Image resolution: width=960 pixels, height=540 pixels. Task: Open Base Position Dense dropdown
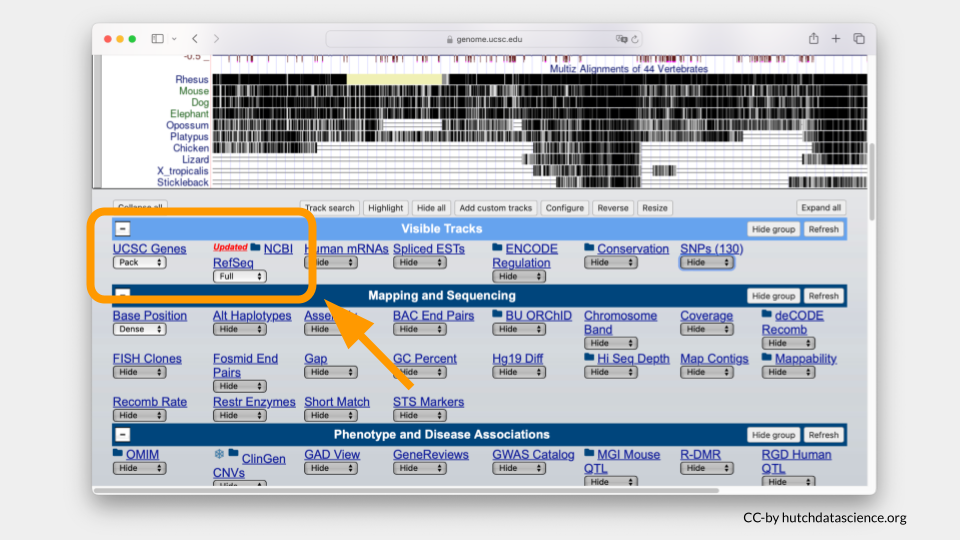(140, 329)
